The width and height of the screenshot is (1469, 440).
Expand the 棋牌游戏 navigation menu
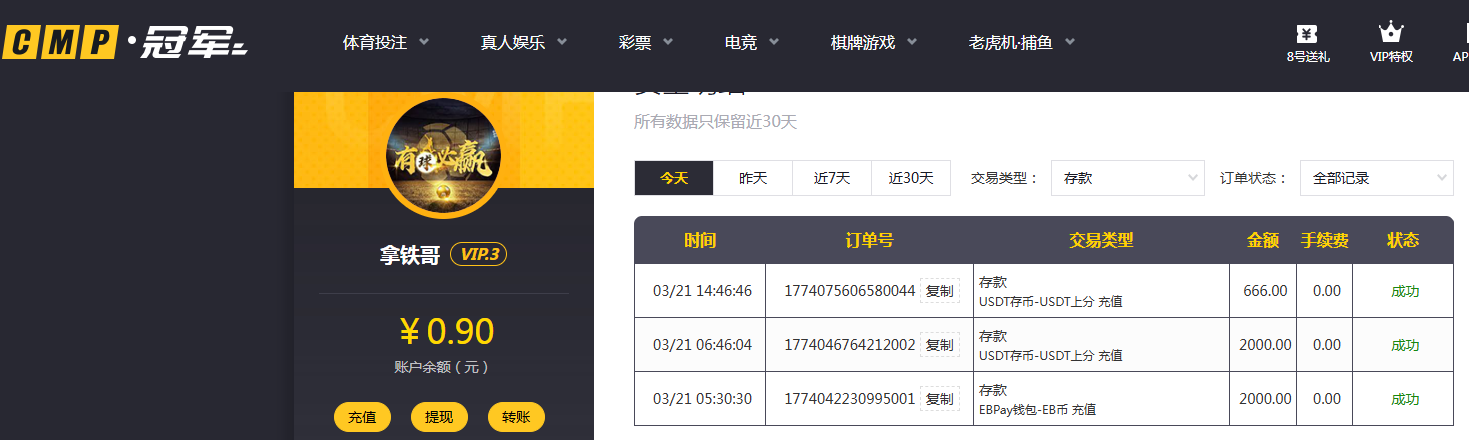click(875, 43)
